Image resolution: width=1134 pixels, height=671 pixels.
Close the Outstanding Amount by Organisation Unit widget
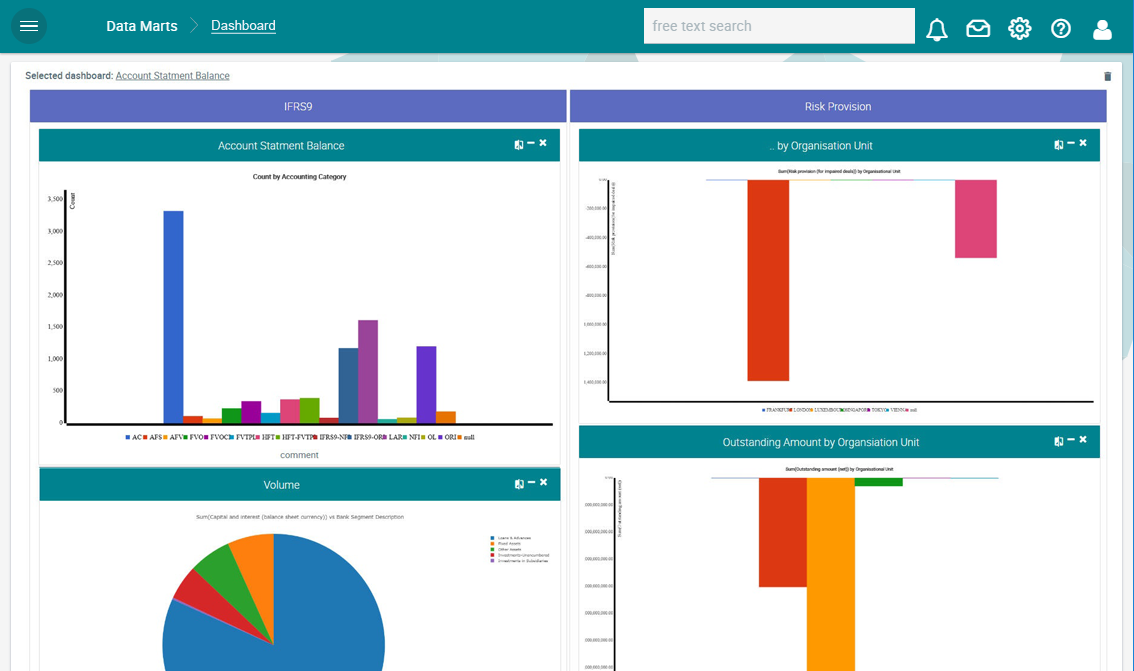pos(1083,441)
